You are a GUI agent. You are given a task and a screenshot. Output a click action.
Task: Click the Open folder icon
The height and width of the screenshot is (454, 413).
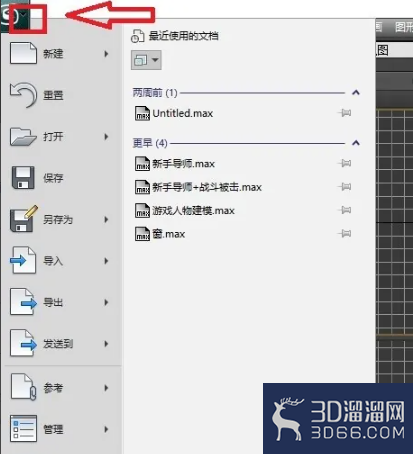tap(23, 136)
